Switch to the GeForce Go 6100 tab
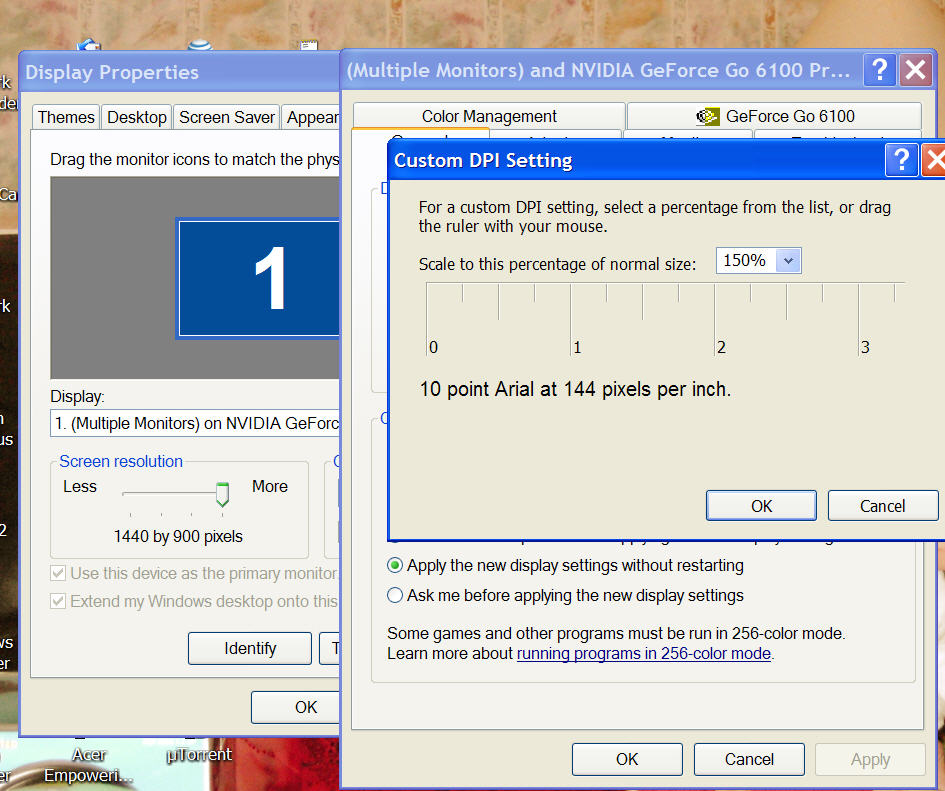 [774, 116]
